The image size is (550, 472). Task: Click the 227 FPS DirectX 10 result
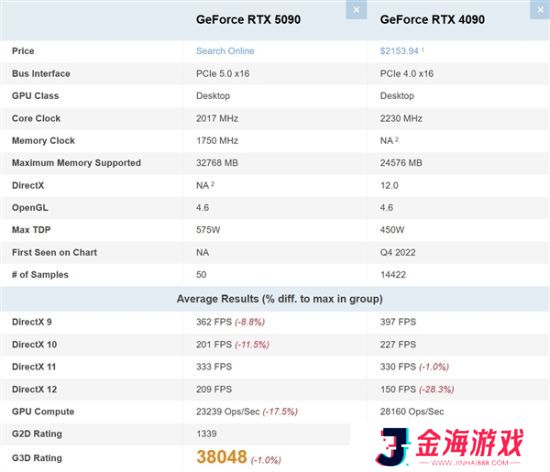[398, 344]
